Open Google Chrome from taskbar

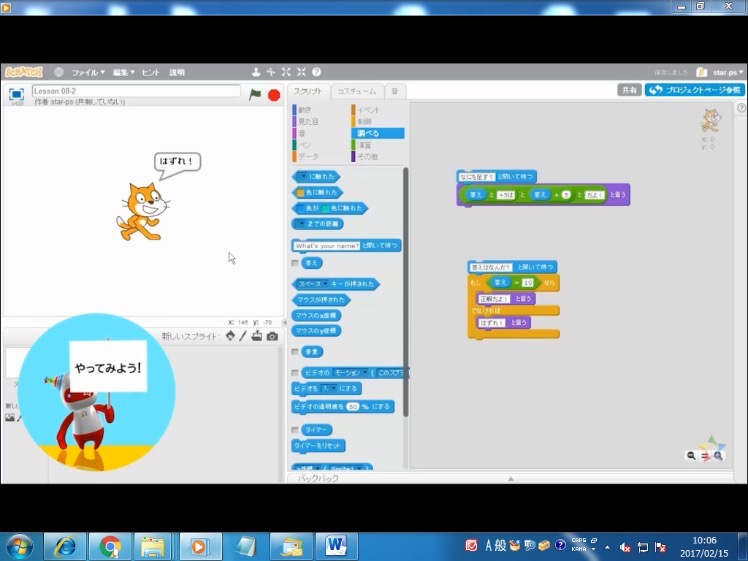[x=110, y=546]
